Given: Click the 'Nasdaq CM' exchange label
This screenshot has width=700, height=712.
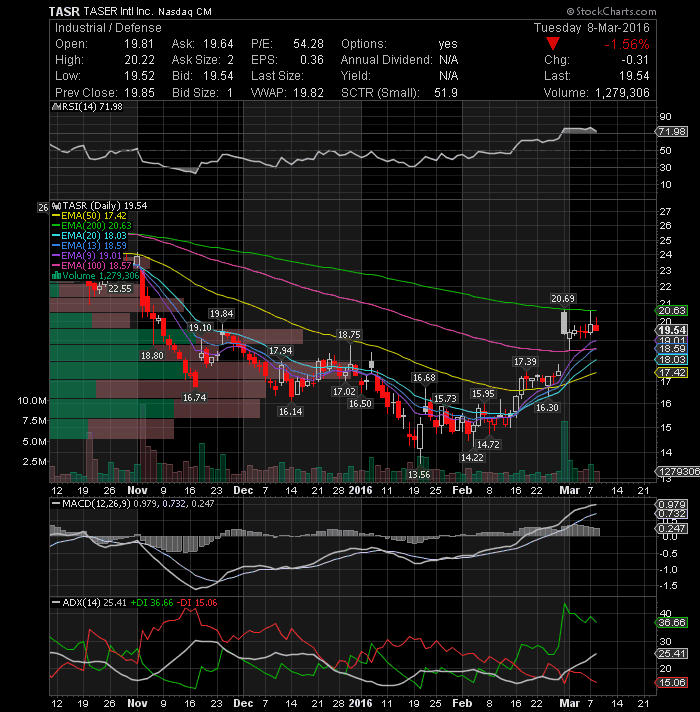Looking at the screenshot, I should click(185, 12).
